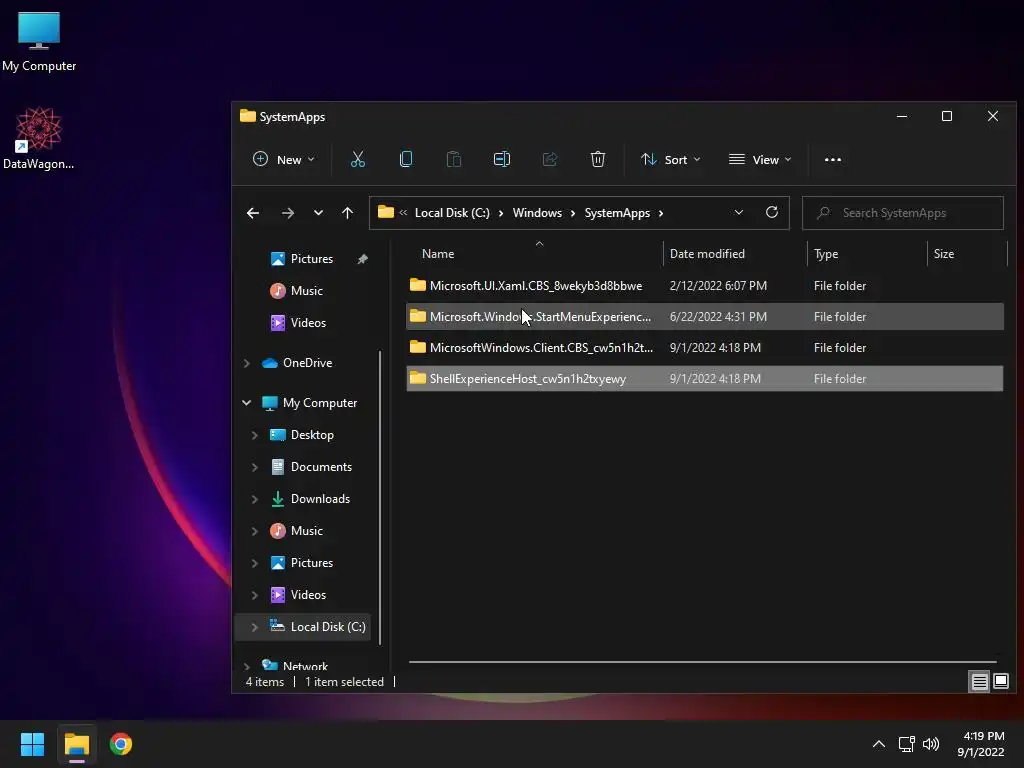Open the View options dropdown
This screenshot has width=1024, height=768.
click(760, 159)
